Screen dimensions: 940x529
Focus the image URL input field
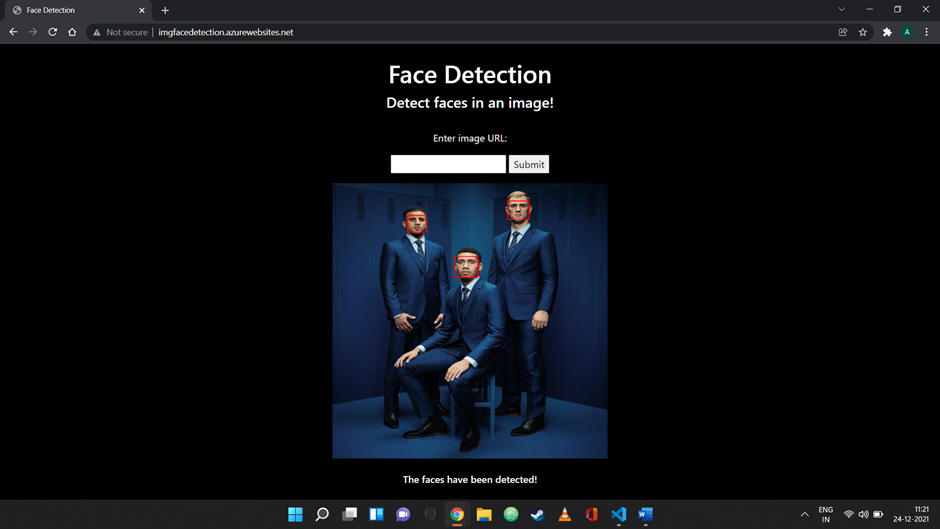[448, 164]
